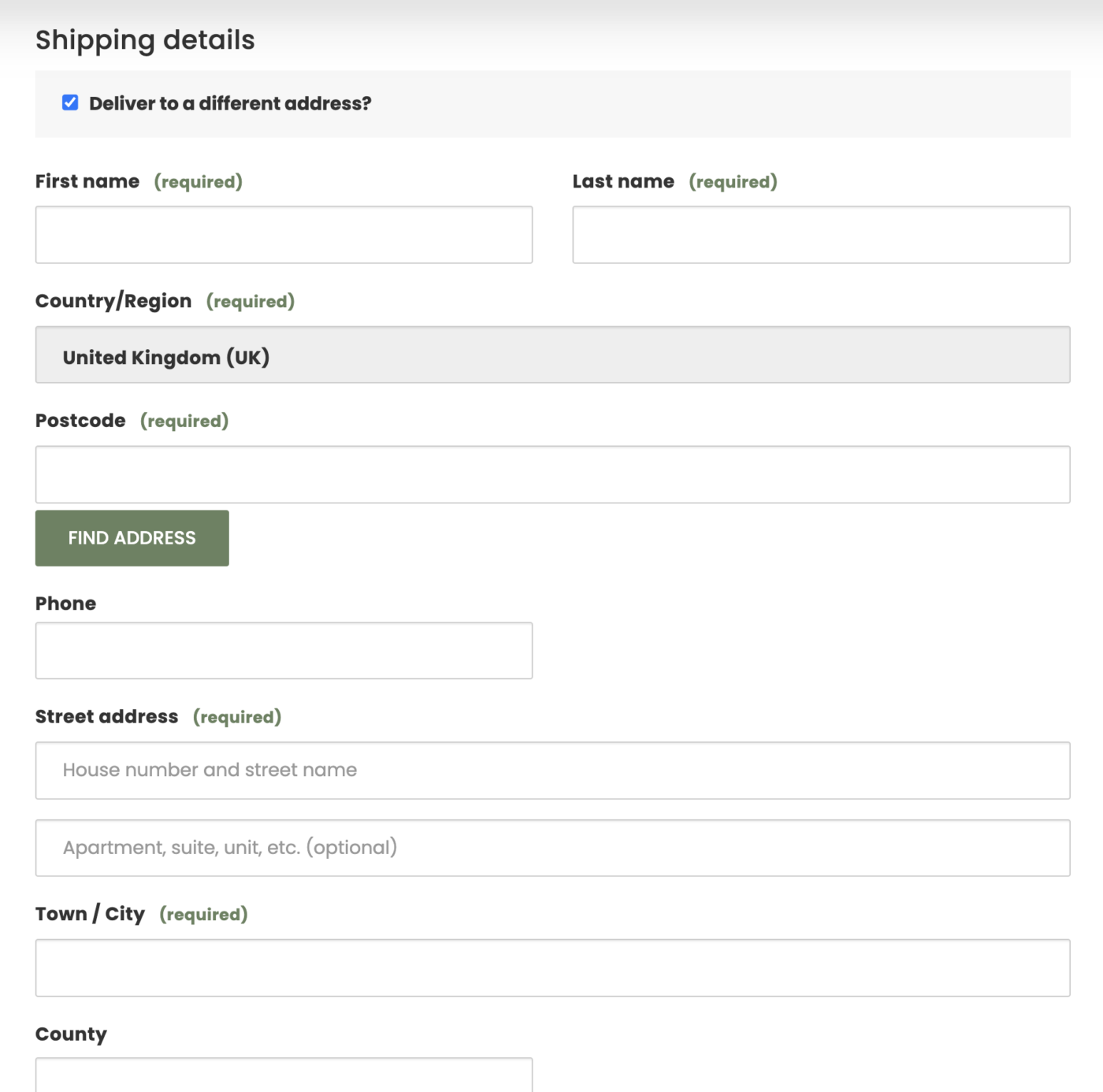Select the Town / City input box

click(552, 968)
